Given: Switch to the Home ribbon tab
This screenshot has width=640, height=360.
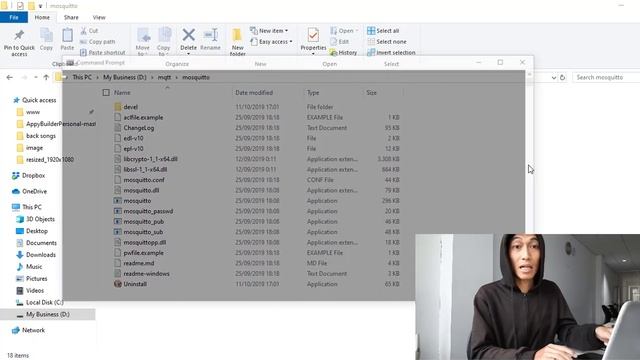Looking at the screenshot, I should coord(42,18).
